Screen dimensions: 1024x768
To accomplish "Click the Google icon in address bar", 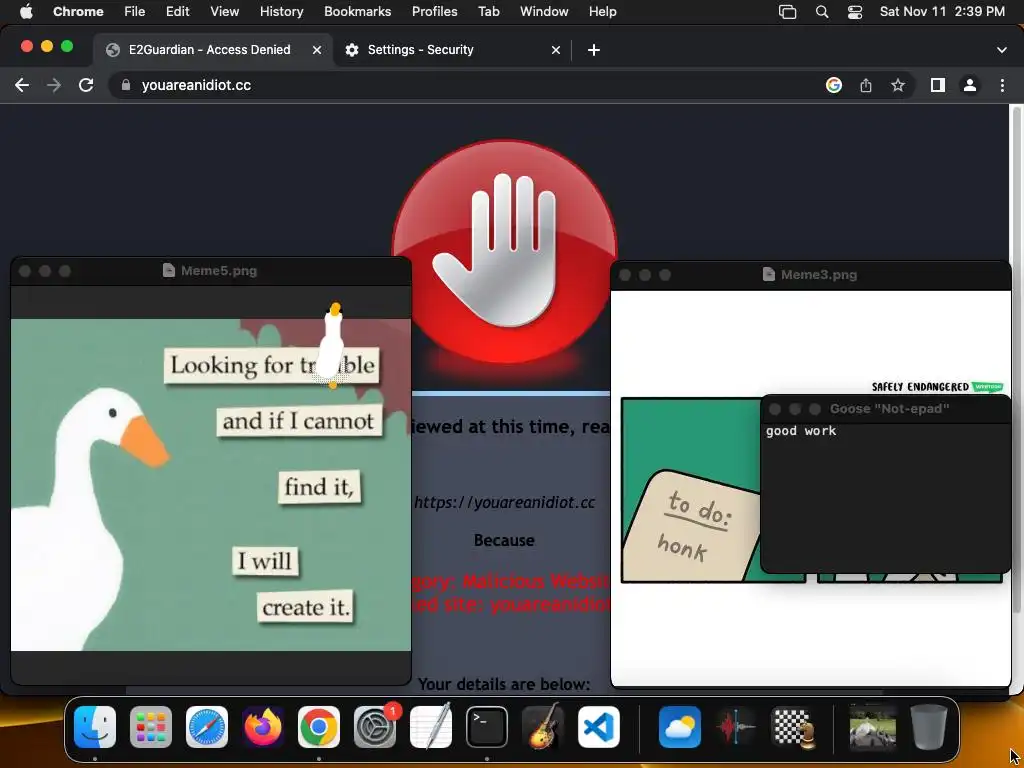I will coord(834,85).
